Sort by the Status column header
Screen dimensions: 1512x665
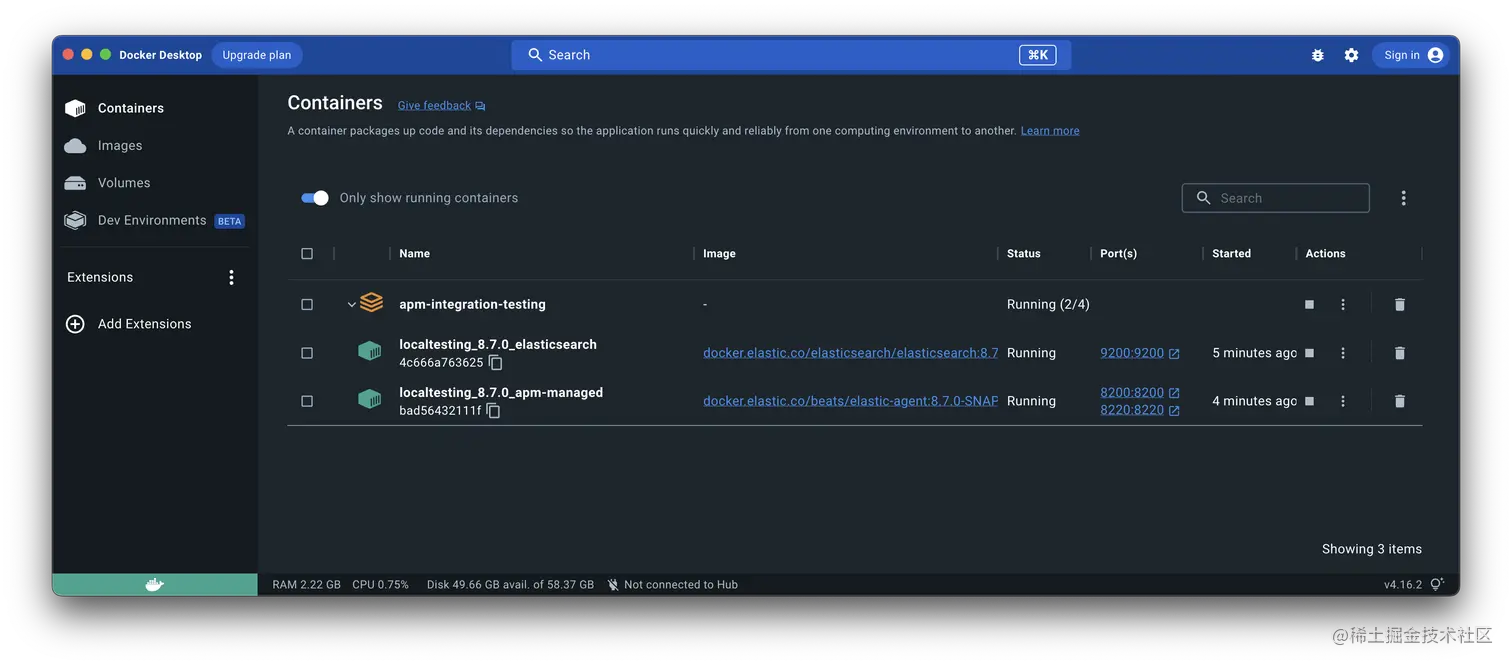[1024, 254]
